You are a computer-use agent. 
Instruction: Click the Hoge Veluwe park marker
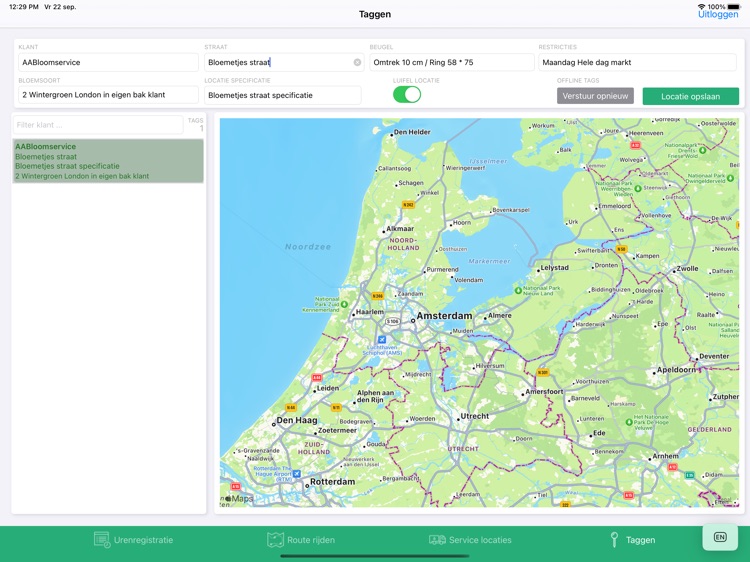[629, 422]
